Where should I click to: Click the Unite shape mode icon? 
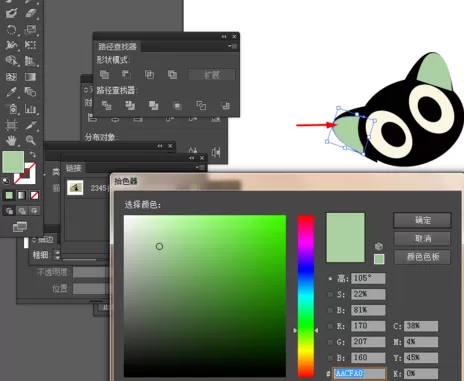tap(104, 75)
